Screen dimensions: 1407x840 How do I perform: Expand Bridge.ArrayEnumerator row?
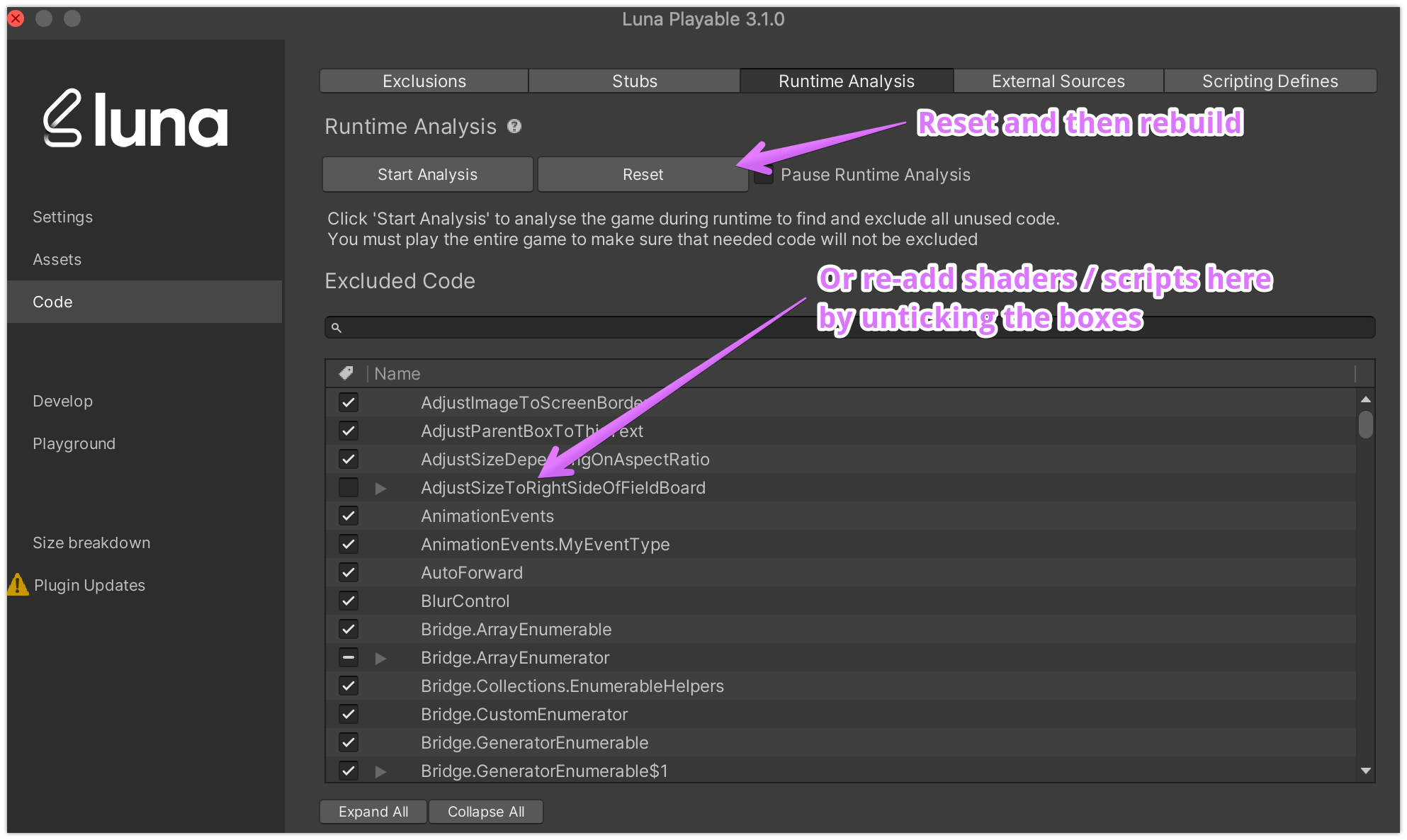380,658
